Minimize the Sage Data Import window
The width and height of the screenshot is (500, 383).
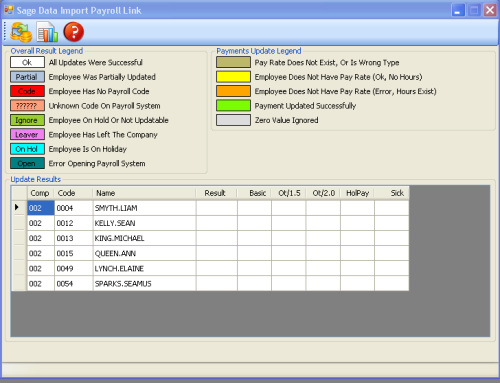[x=458, y=10]
